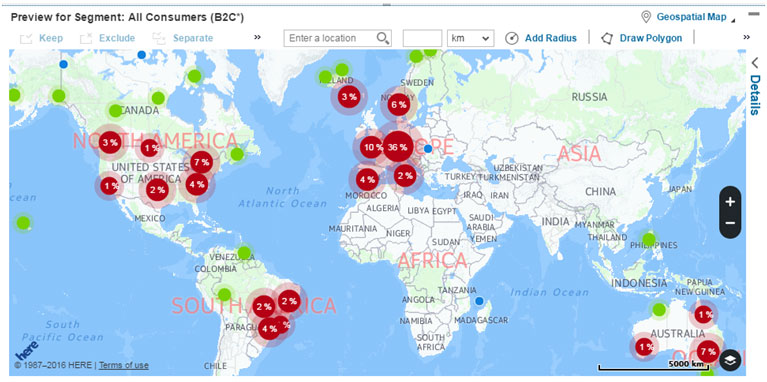Image resolution: width=767 pixels, height=382 pixels.
Task: Click the radius distance value field
Action: [422, 38]
